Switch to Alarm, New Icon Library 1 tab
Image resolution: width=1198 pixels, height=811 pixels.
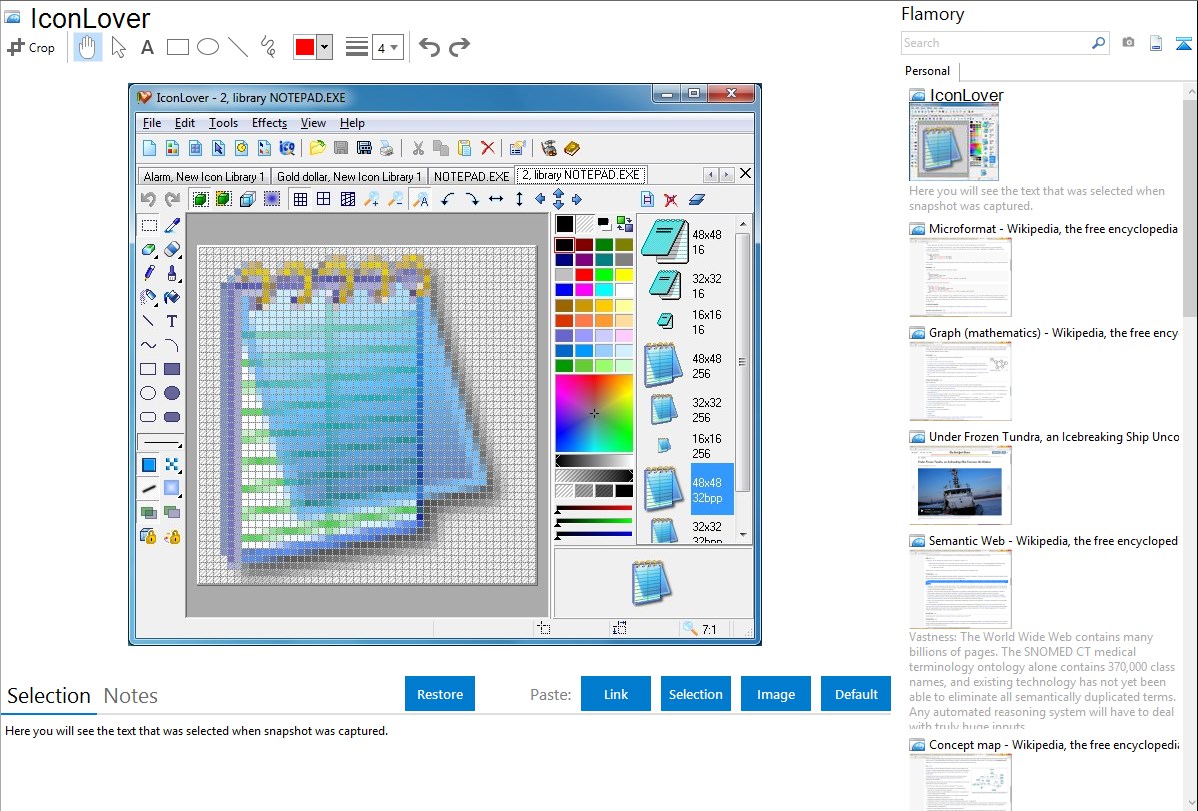coord(204,177)
